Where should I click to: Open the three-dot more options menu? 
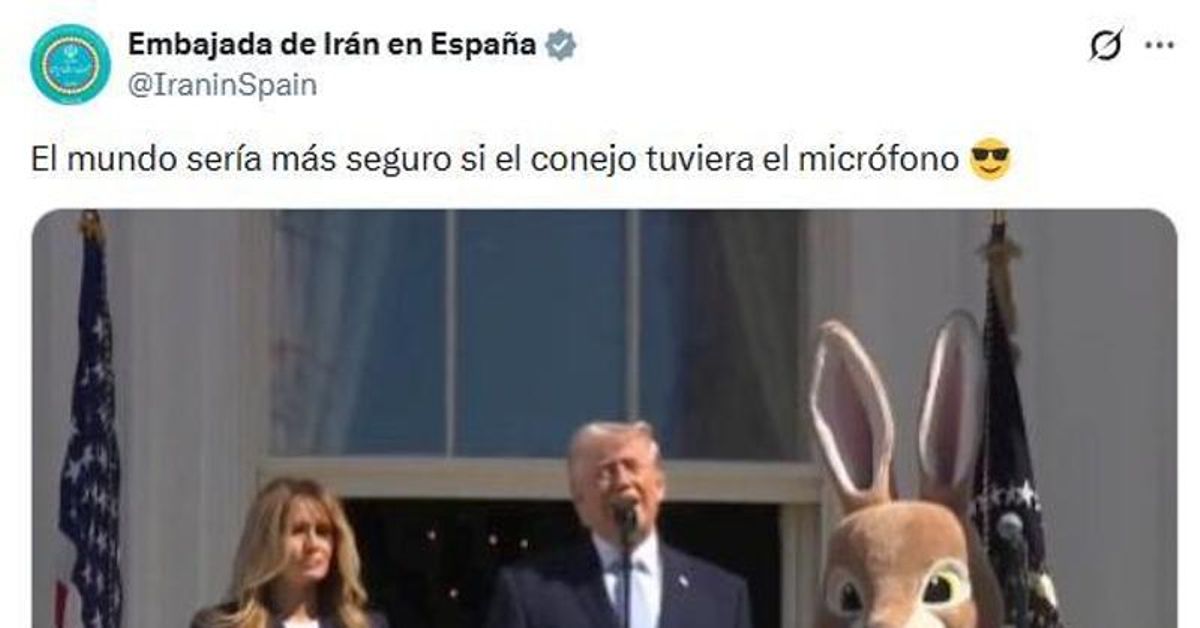pyautogui.click(x=1160, y=45)
